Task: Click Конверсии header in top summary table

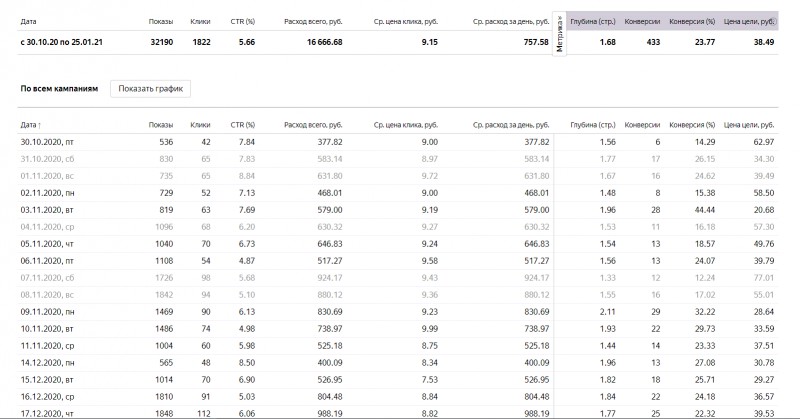Action: pyautogui.click(x=642, y=21)
